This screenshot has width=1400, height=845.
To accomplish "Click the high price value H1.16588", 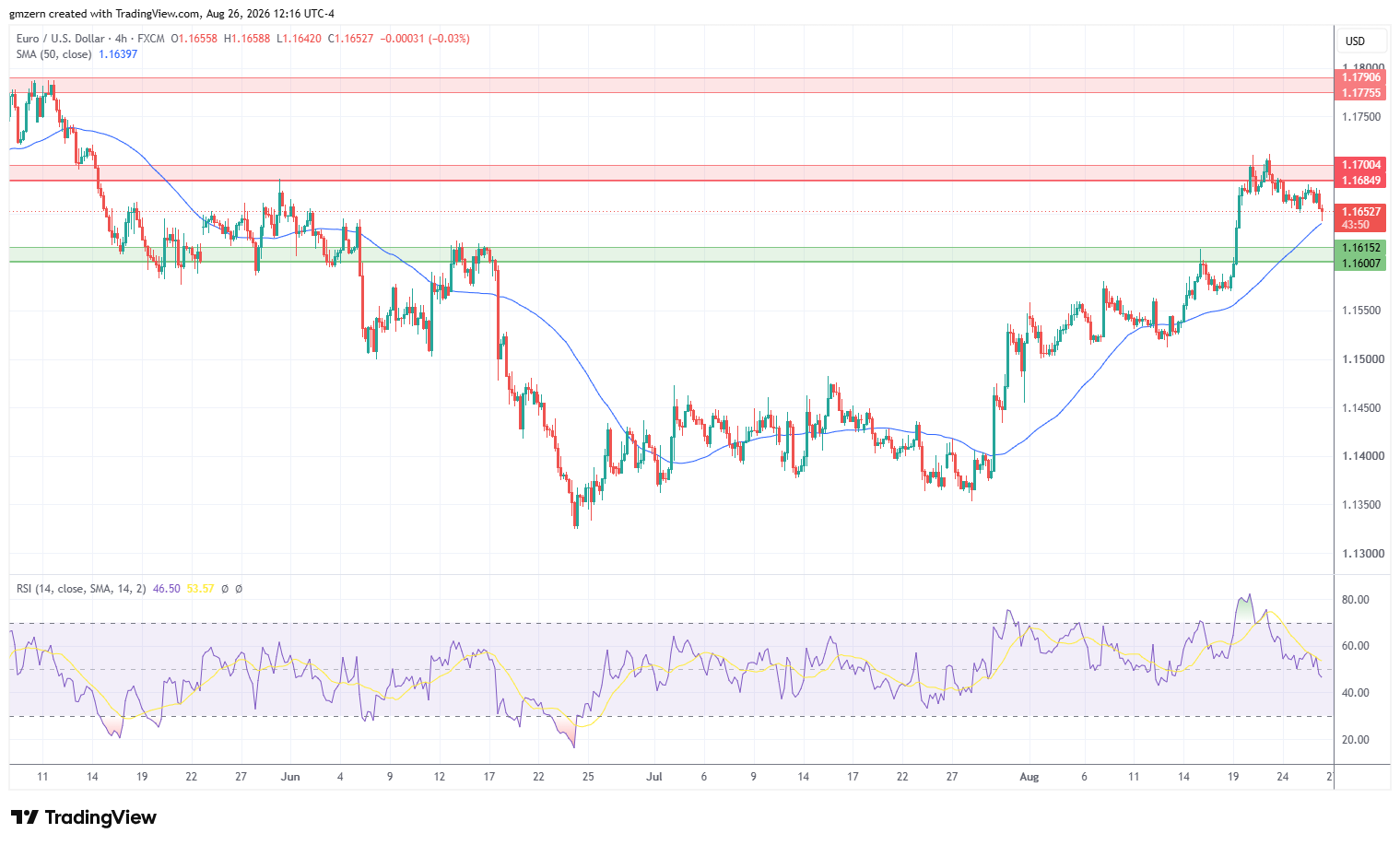I will (x=247, y=39).
